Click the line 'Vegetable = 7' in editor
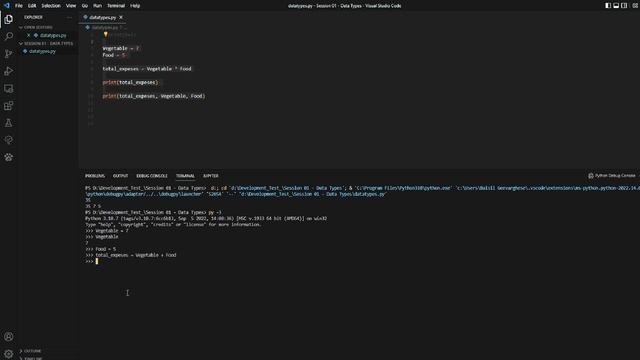Screen dimensions: 640x360 pyautogui.click(x=120, y=48)
